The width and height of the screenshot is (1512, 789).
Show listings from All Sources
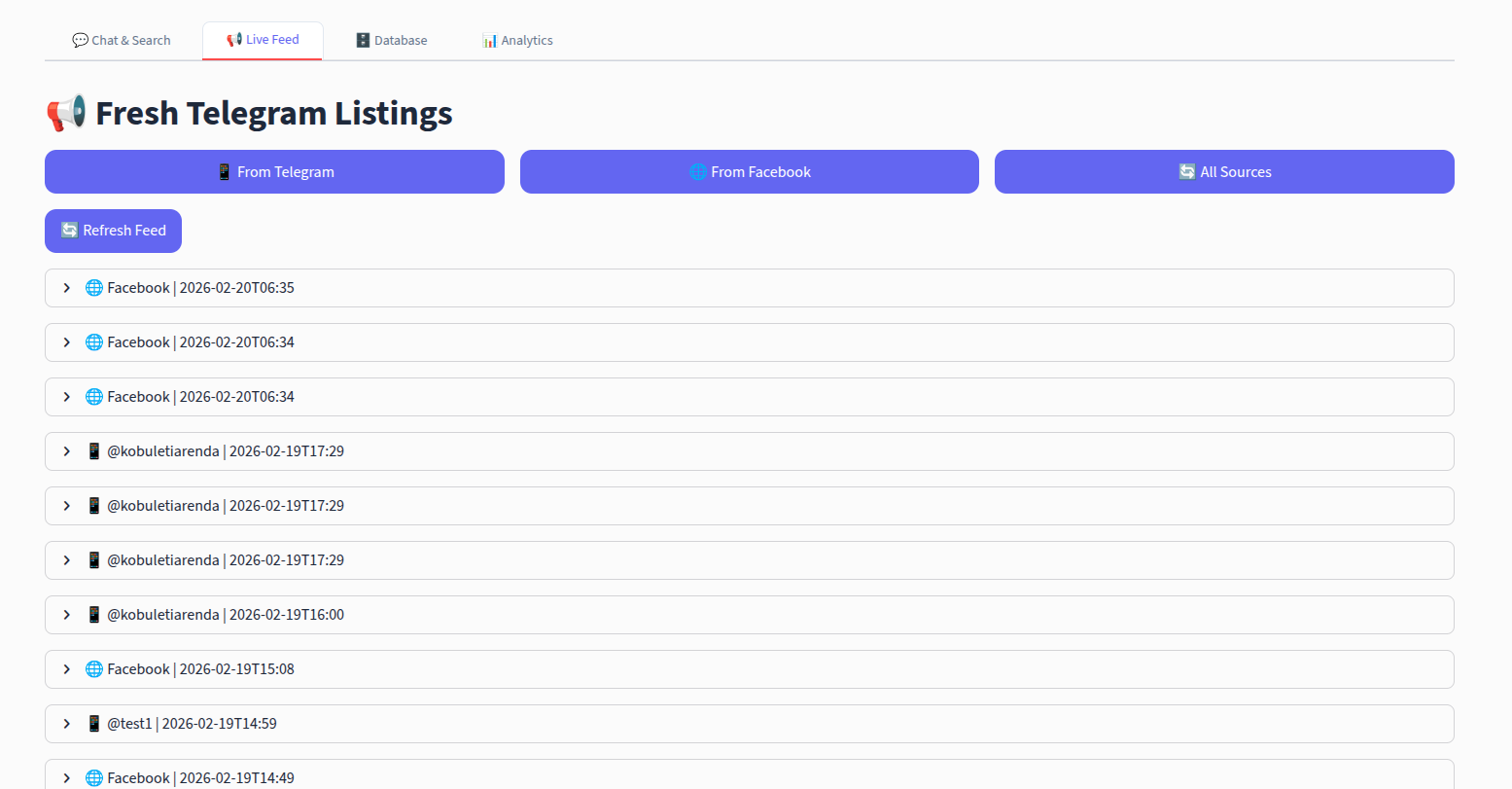(x=1224, y=172)
